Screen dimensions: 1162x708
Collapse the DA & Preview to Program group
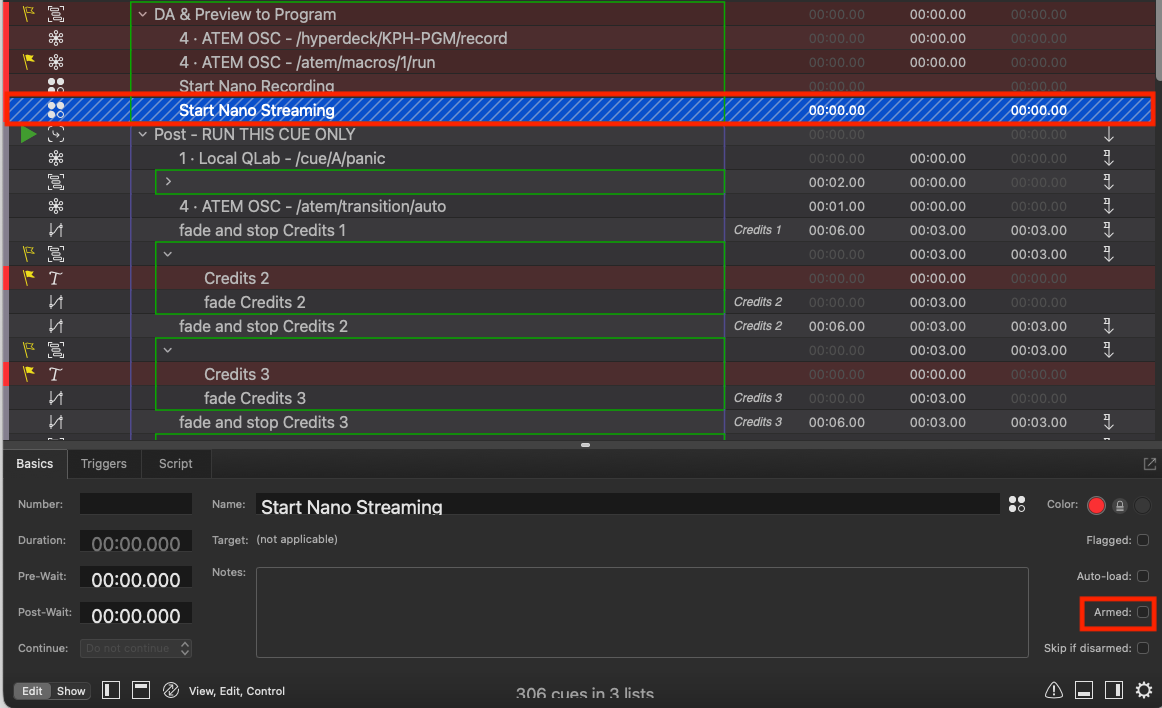(x=142, y=14)
